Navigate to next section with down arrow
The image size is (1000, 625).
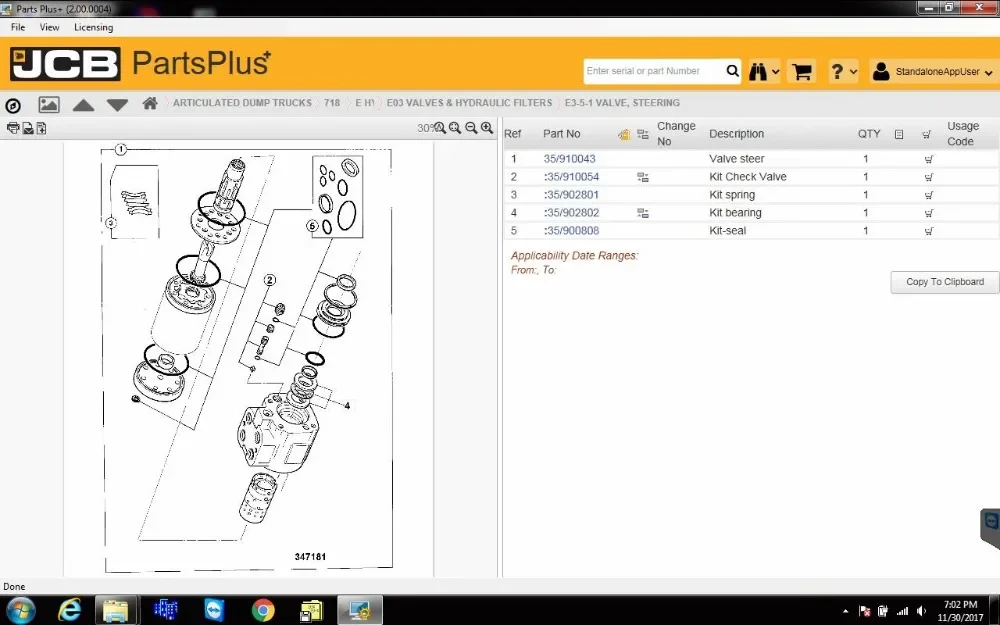(x=117, y=103)
